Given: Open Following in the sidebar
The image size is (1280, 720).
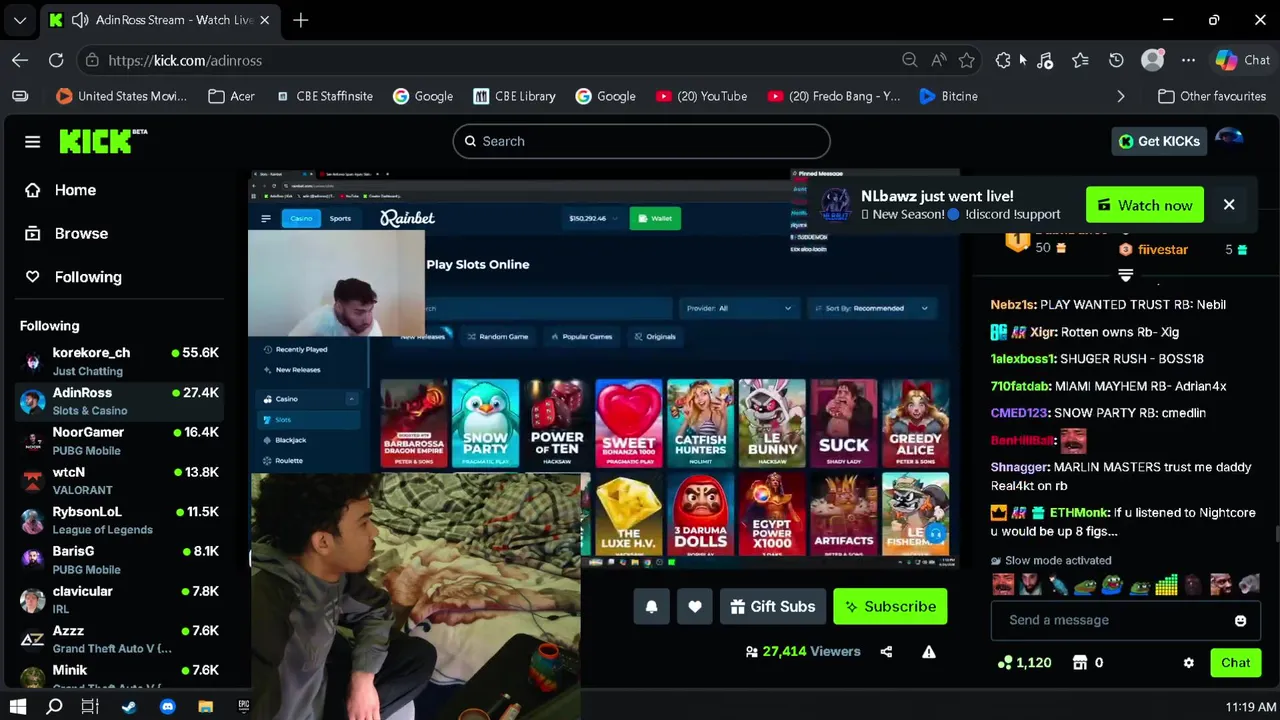Looking at the screenshot, I should coord(74,277).
